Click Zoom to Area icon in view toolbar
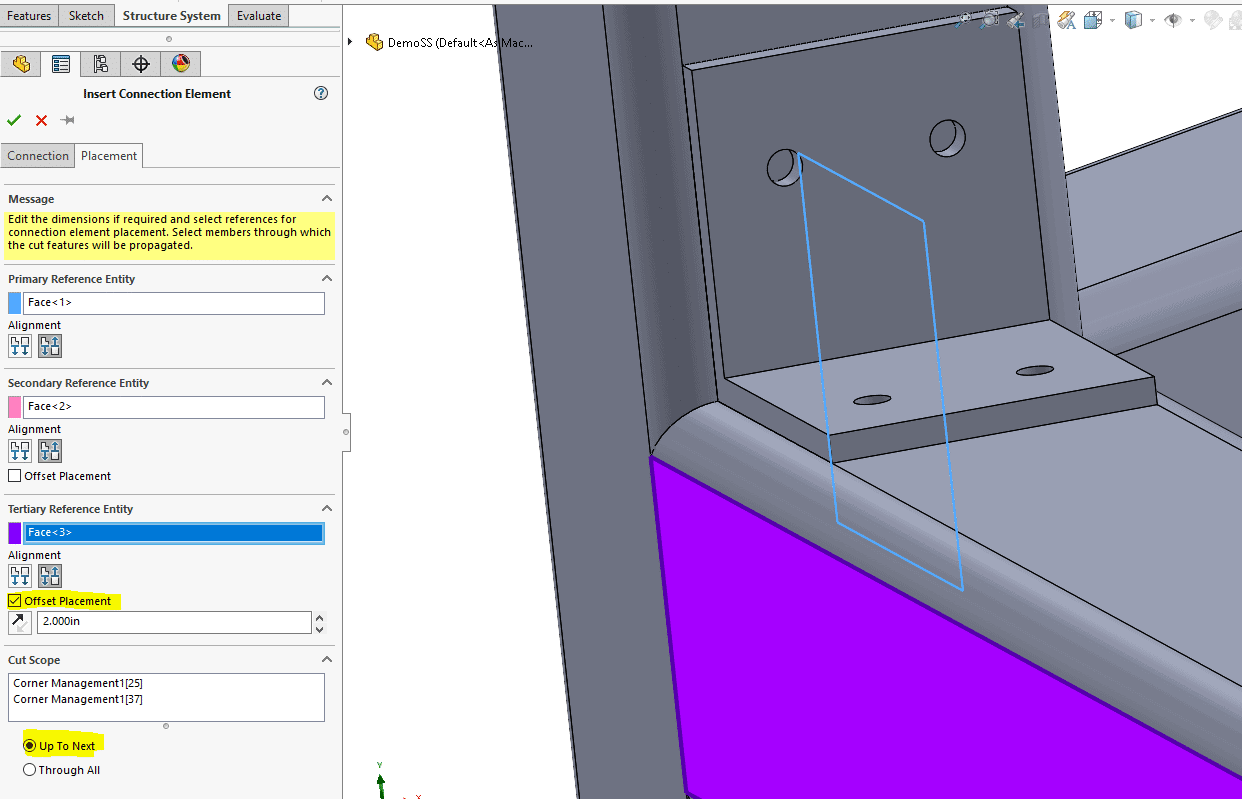The height and width of the screenshot is (799, 1242). pos(990,19)
